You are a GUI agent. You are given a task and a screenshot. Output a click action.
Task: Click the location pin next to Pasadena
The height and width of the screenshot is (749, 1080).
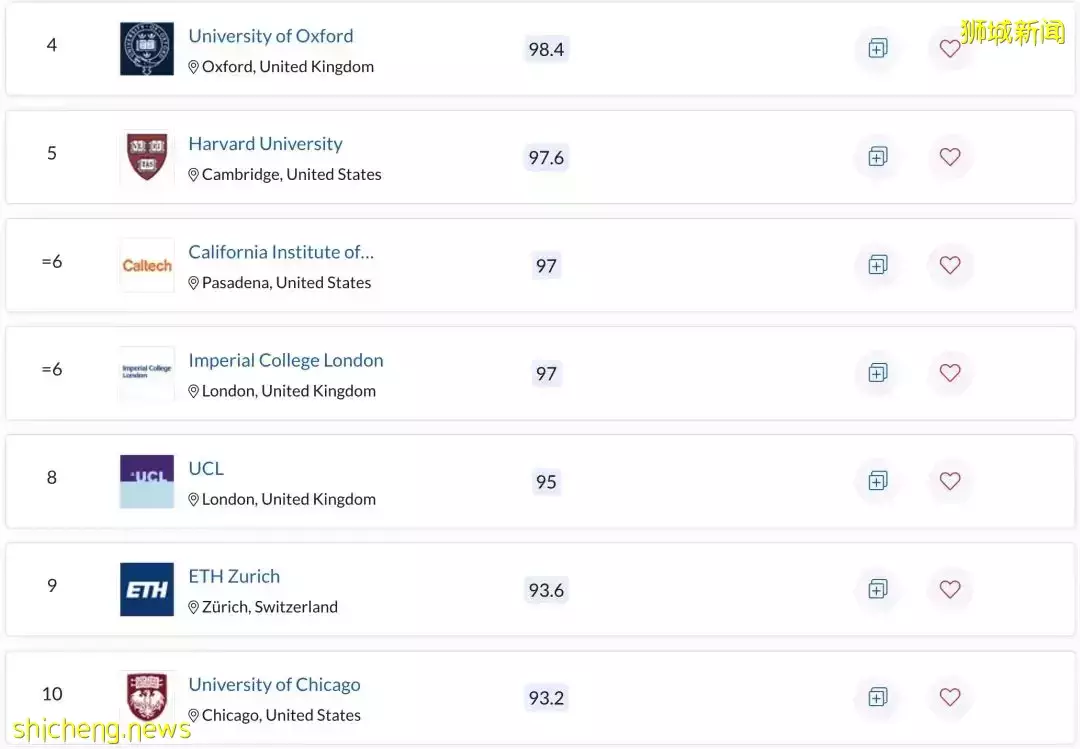point(193,282)
